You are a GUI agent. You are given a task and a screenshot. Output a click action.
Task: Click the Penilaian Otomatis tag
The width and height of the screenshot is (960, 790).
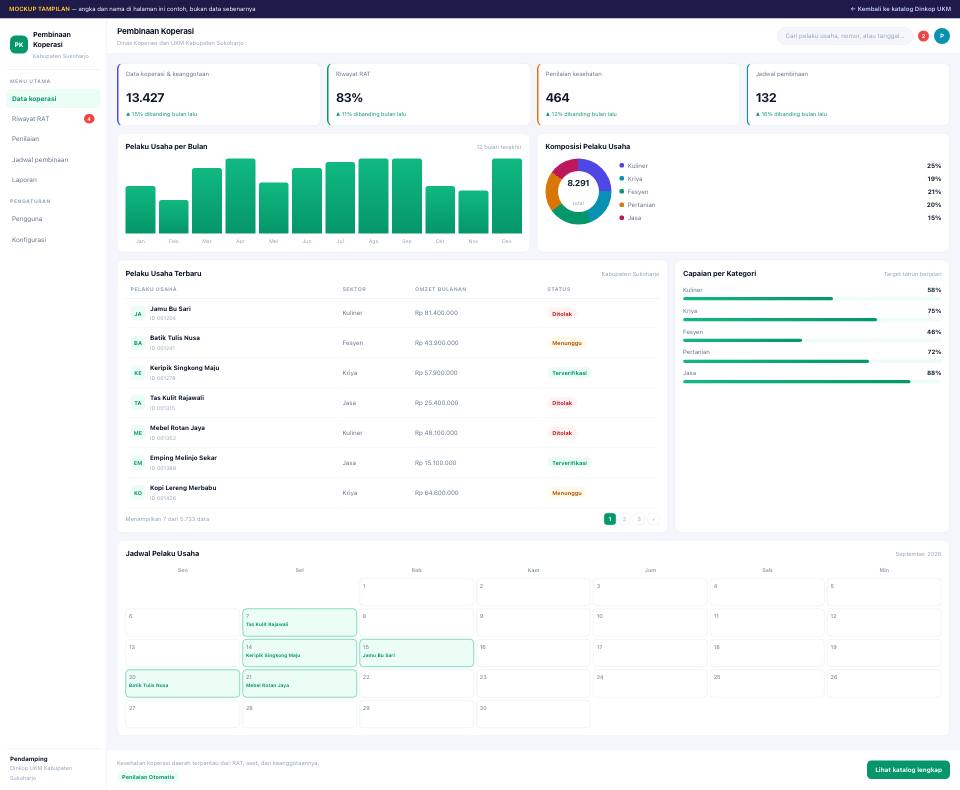[148, 777]
